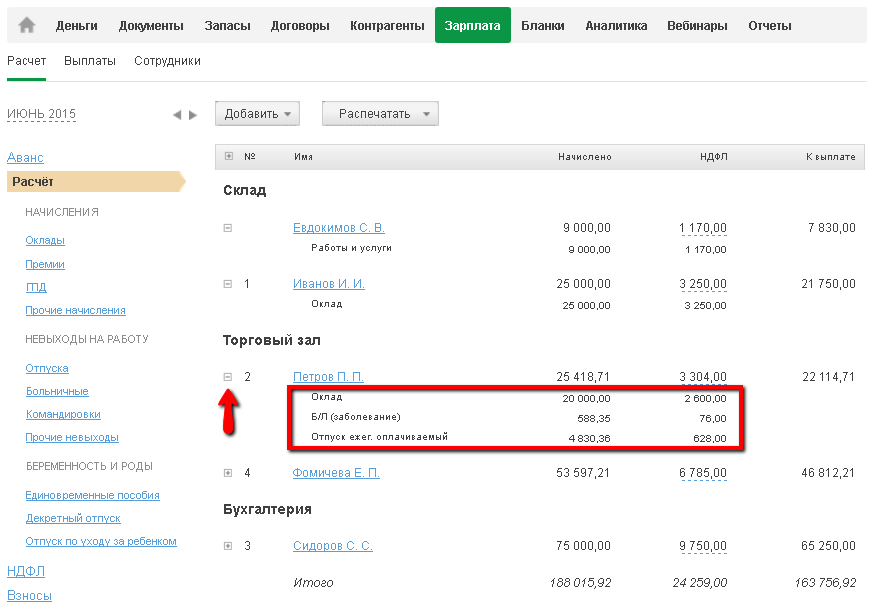Click НДФЛ amount 6 785,00 for Фомичева
874x613 pixels.
tap(703, 473)
